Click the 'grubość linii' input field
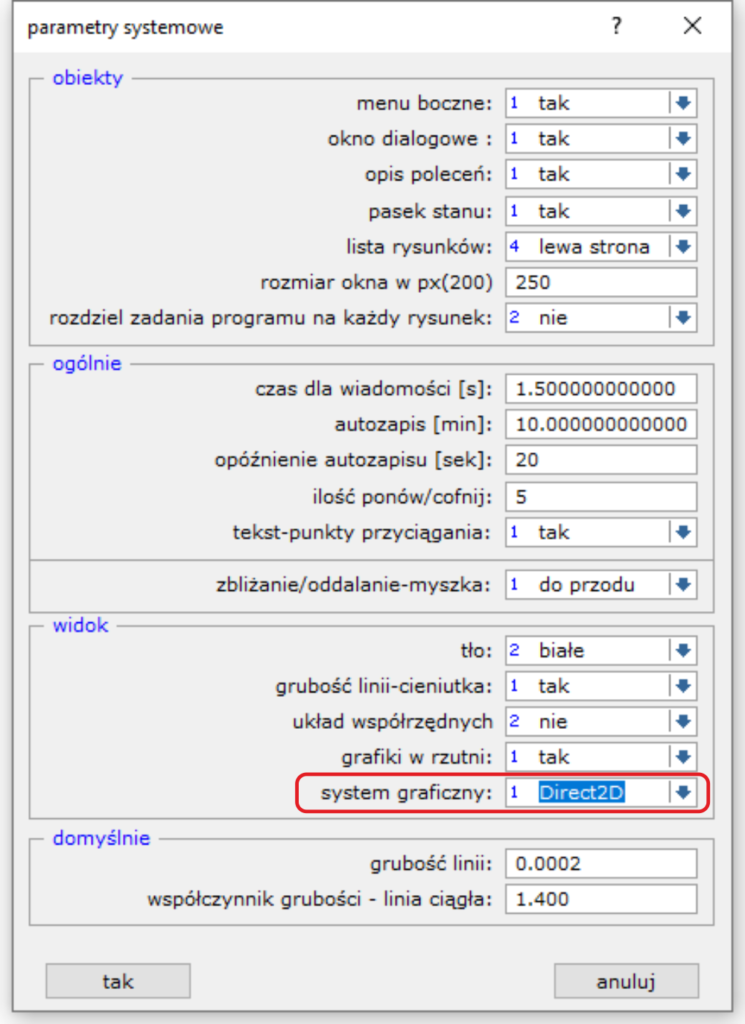Viewport: 745px width, 1024px height. pyautogui.click(x=601, y=863)
